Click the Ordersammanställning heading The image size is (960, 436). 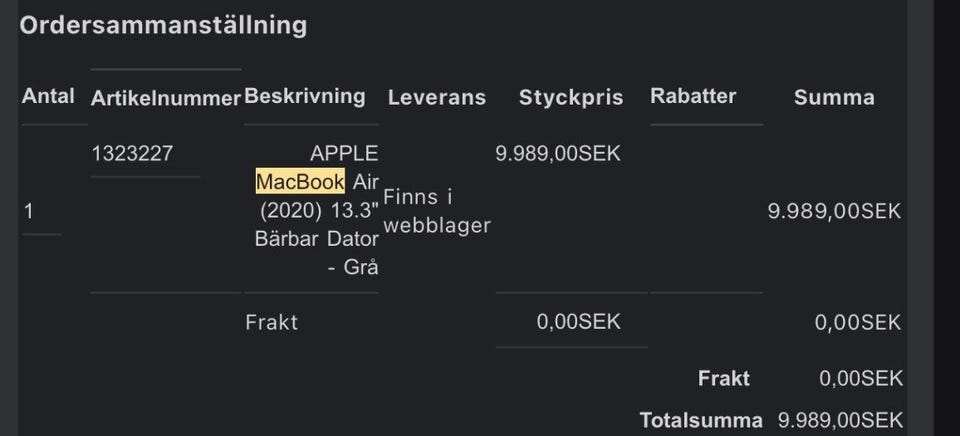click(163, 26)
